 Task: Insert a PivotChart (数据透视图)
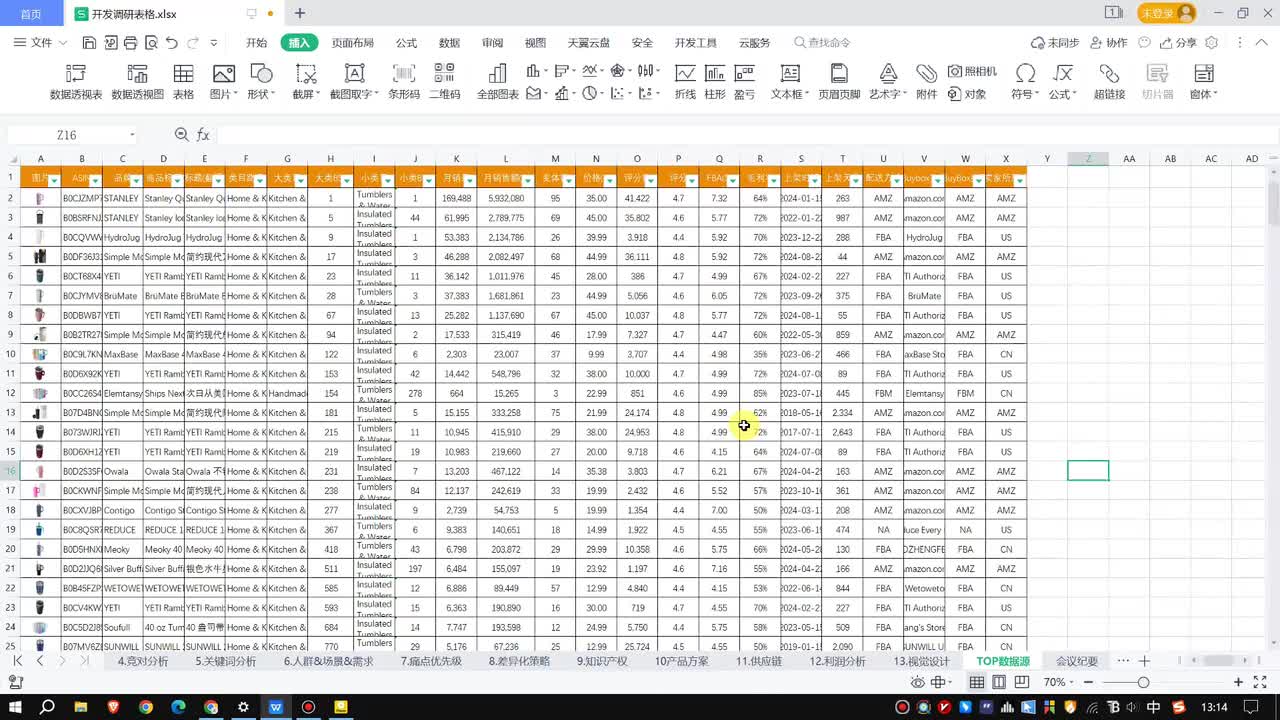137,82
